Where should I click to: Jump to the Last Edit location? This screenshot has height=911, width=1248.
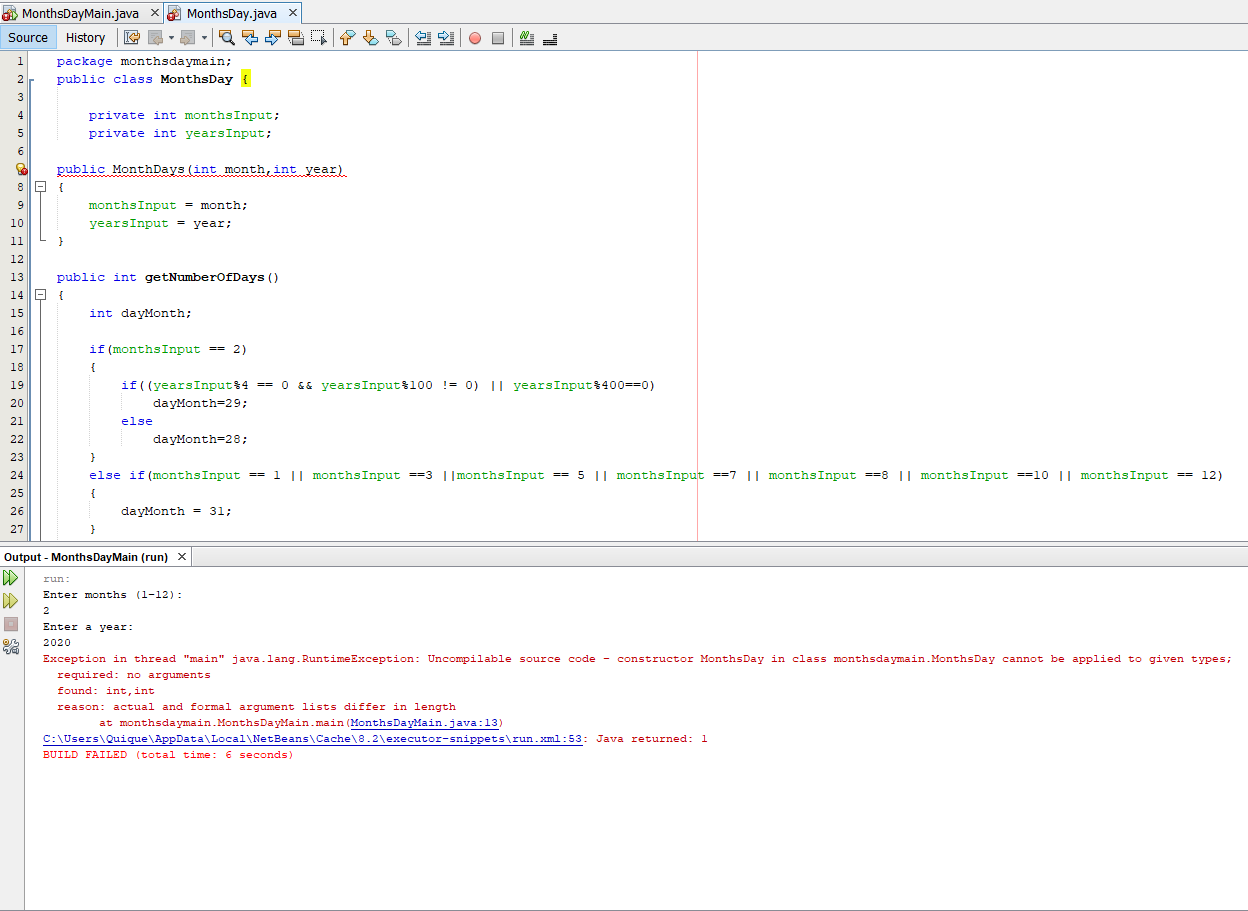coord(131,38)
